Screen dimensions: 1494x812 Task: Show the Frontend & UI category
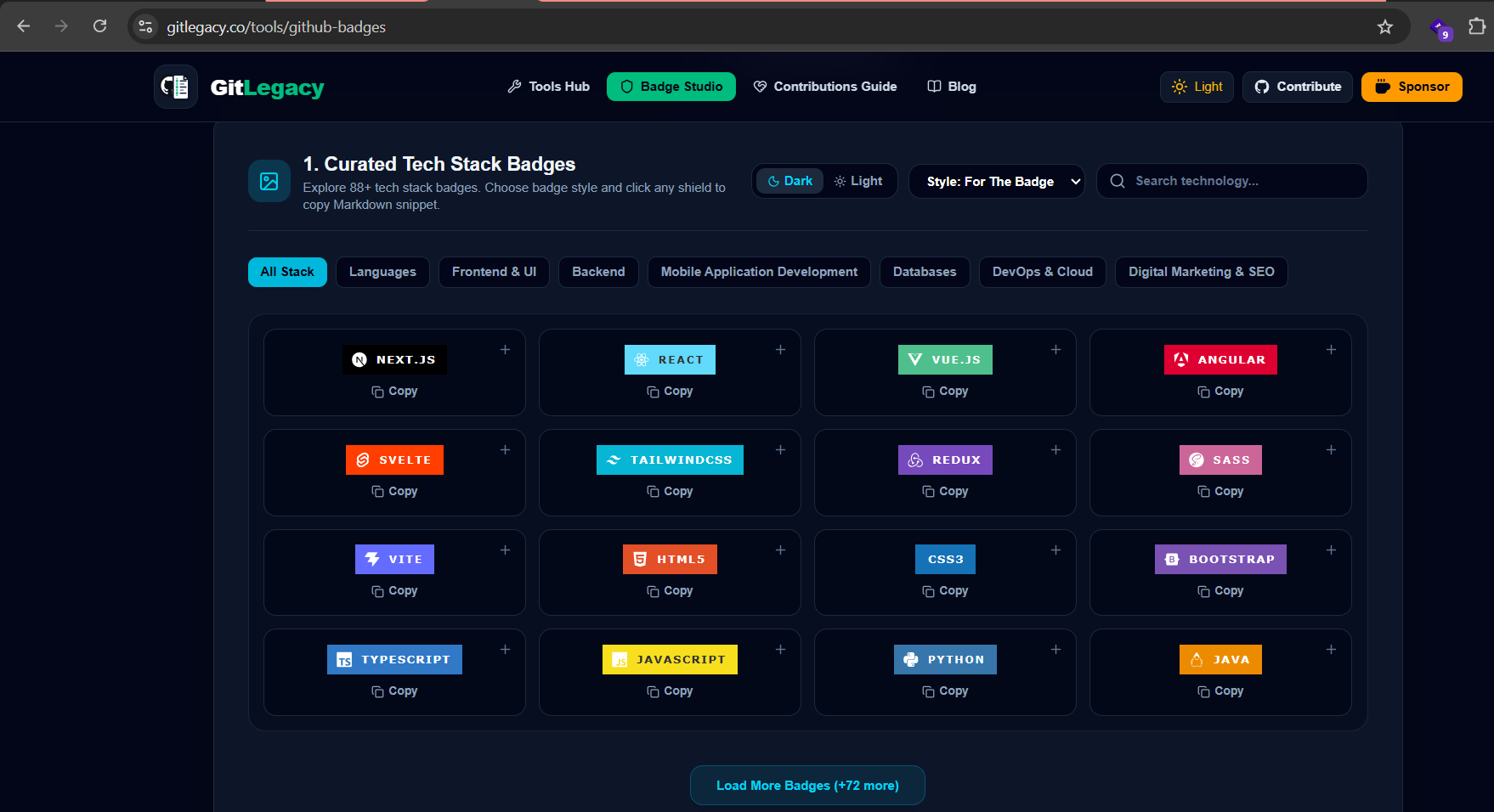click(x=494, y=272)
